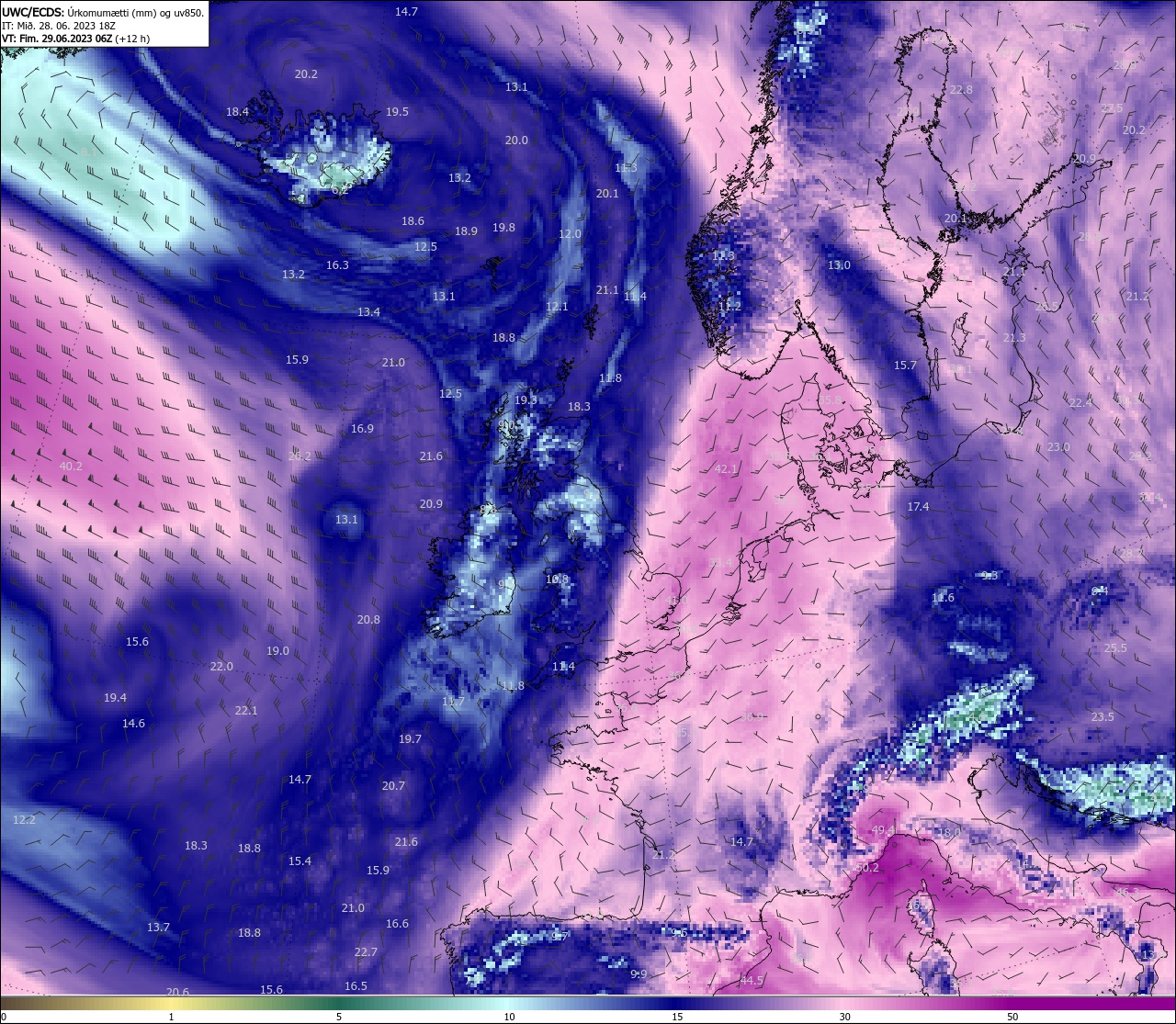Click the 17.4 value over Poland
Image resolution: width=1176 pixels, height=1024 pixels.
coord(918,507)
